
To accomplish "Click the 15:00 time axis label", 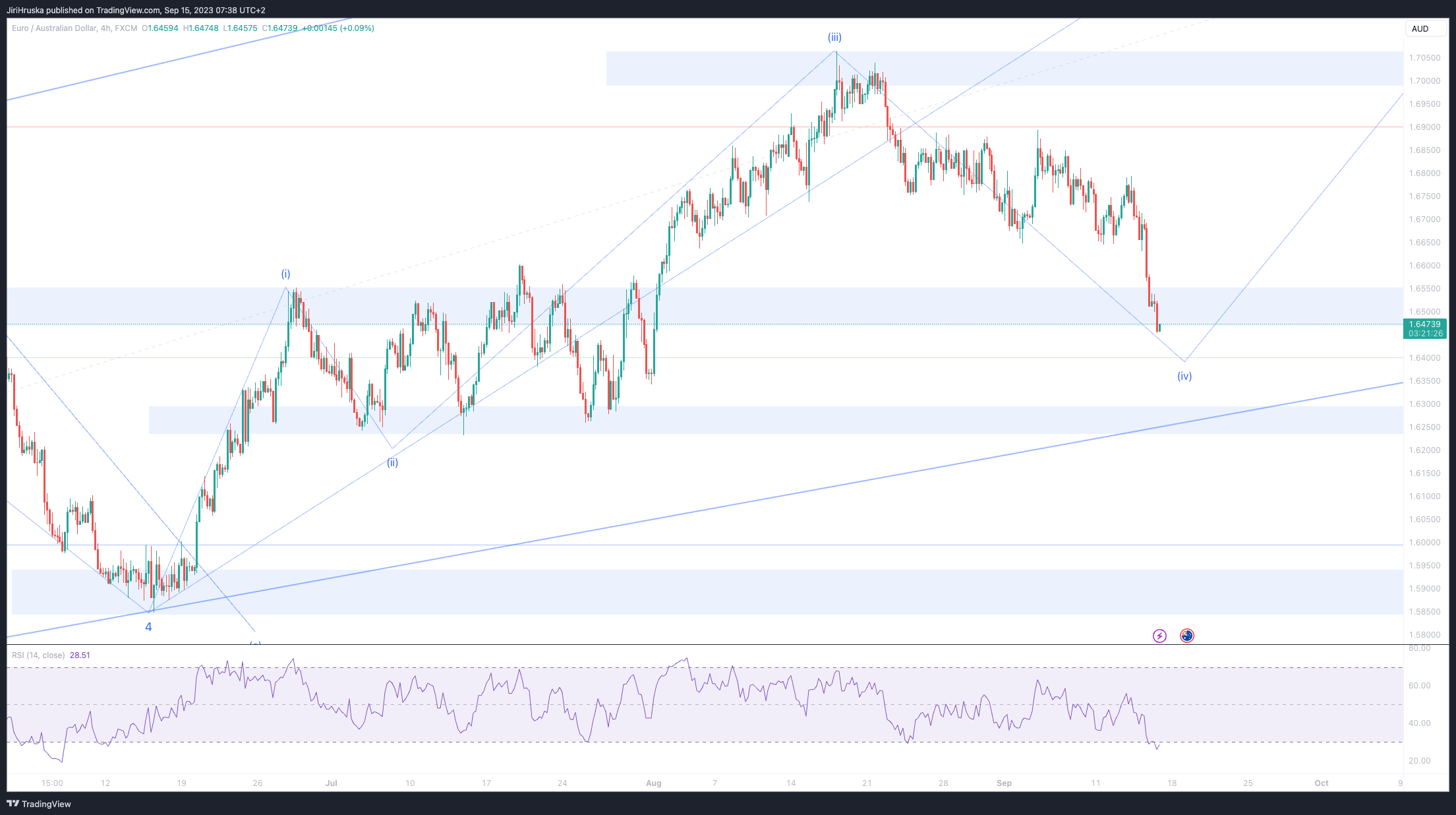I will pos(52,783).
